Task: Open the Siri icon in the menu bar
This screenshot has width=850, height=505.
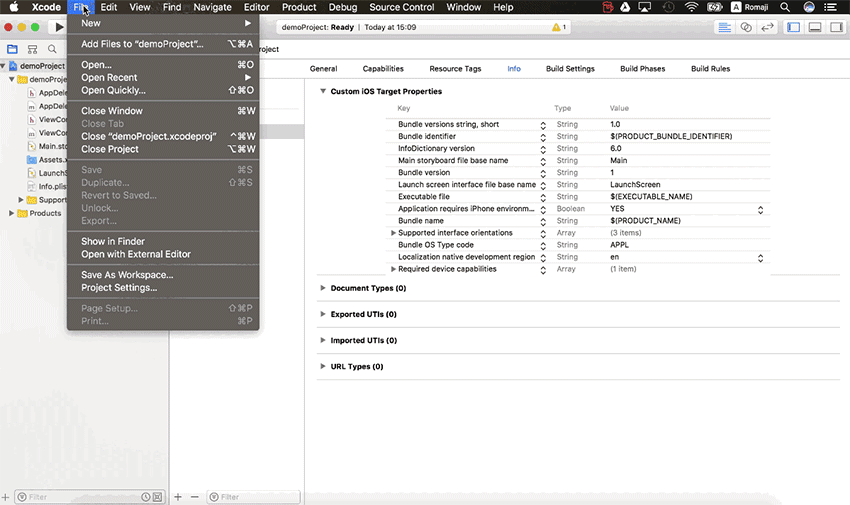Action: click(809, 7)
